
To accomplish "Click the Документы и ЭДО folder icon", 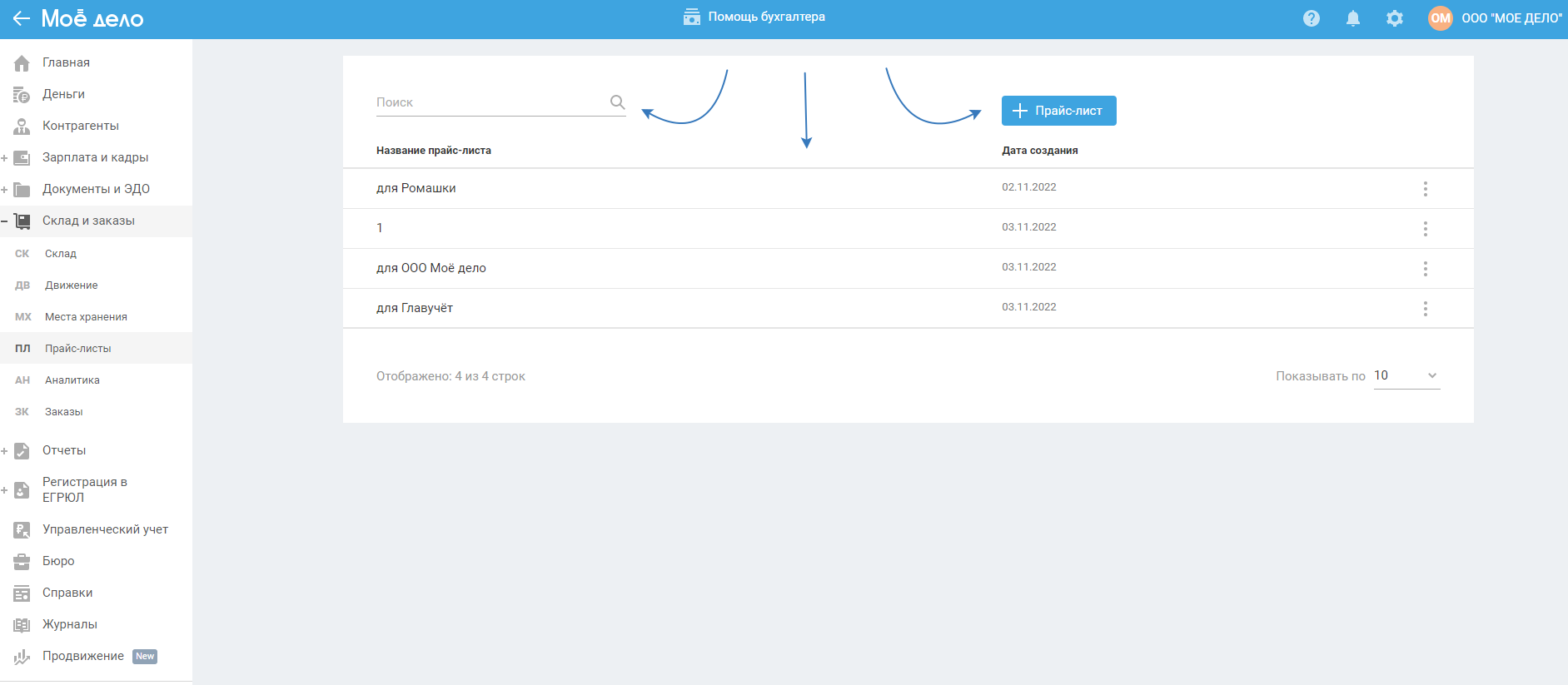I will click(22, 189).
